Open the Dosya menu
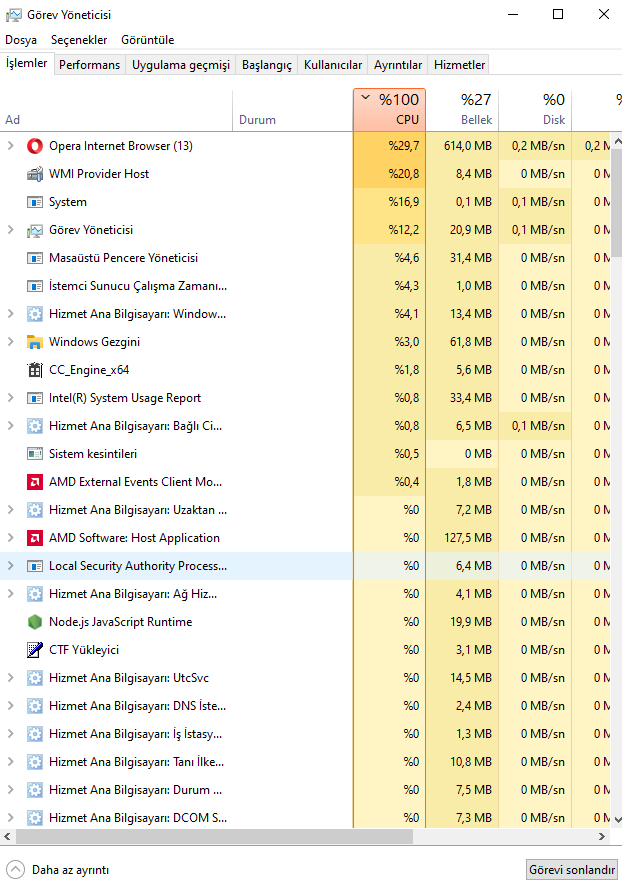Viewport: 622px width, 886px height. [21, 40]
